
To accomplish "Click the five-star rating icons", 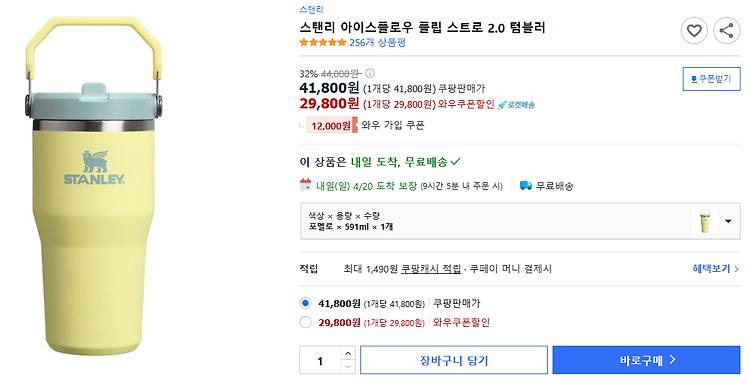I will tap(323, 43).
